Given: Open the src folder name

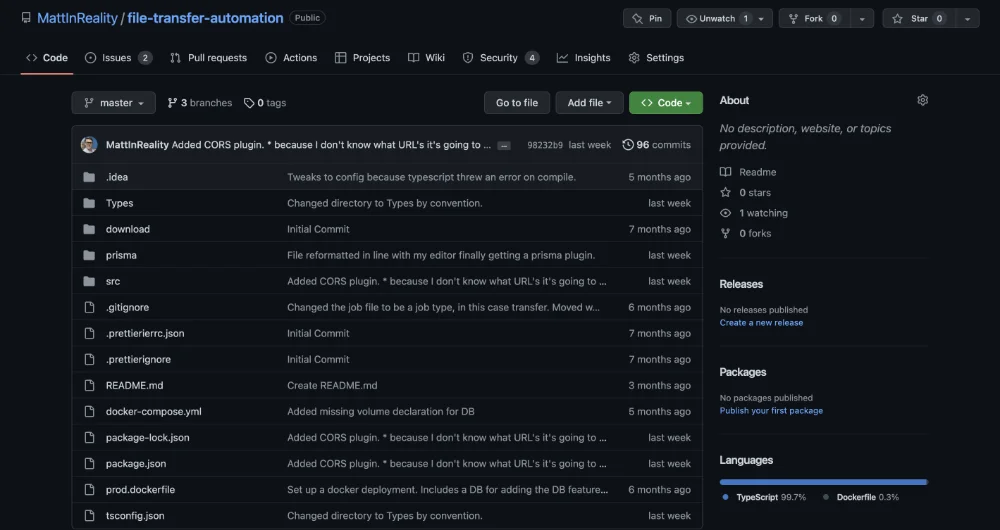Looking at the screenshot, I should click(113, 281).
